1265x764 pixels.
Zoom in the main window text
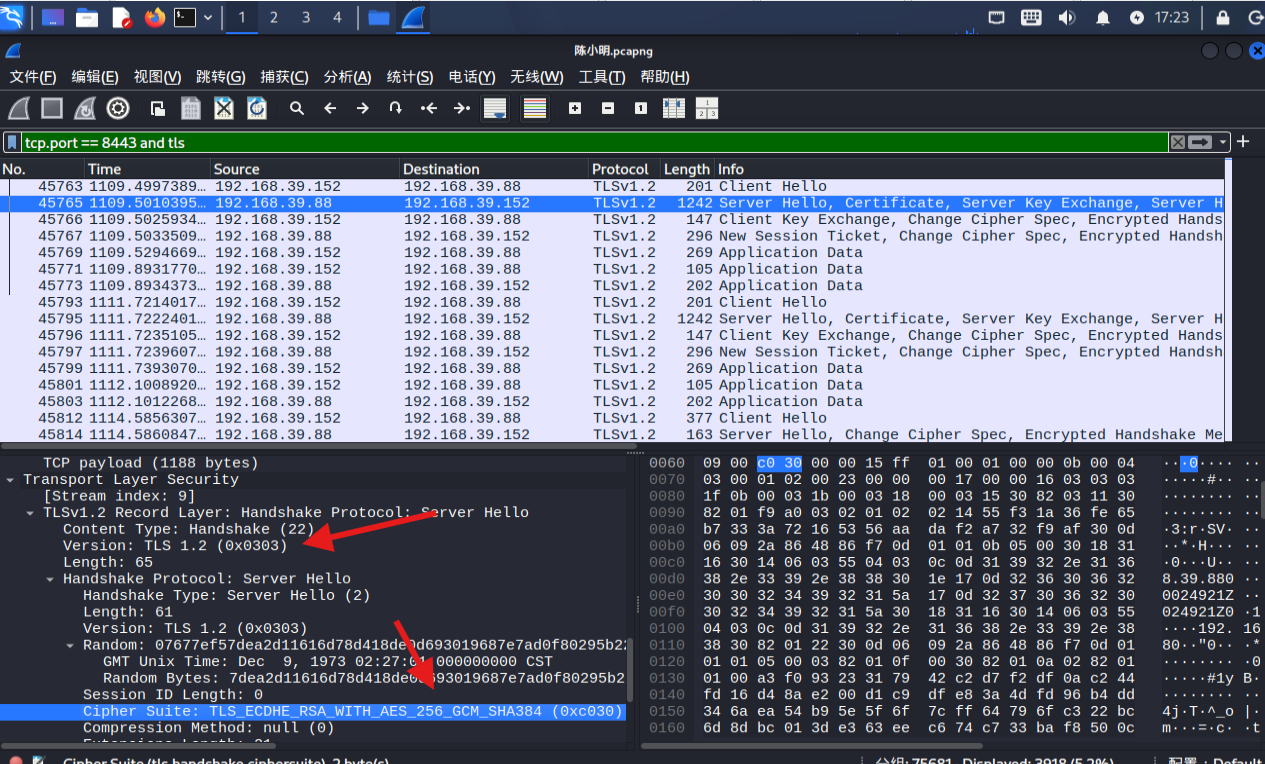click(575, 108)
